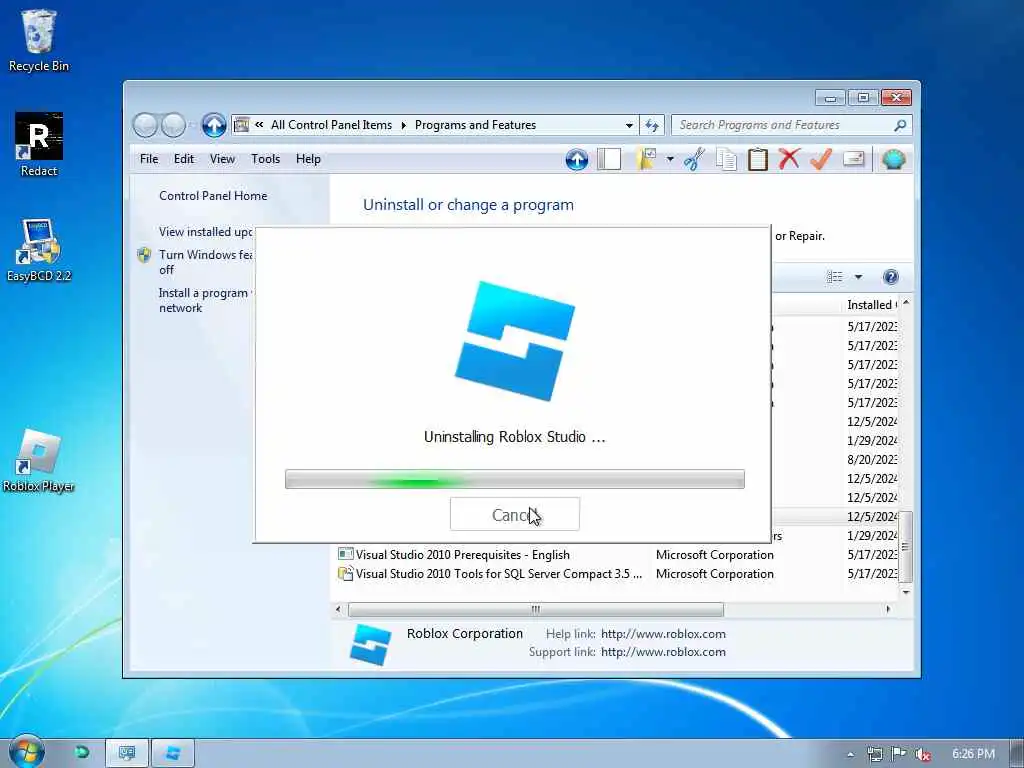1024x768 pixels.
Task: Select the EasyBCD 2.2 desktop shortcut
Action: (x=39, y=250)
